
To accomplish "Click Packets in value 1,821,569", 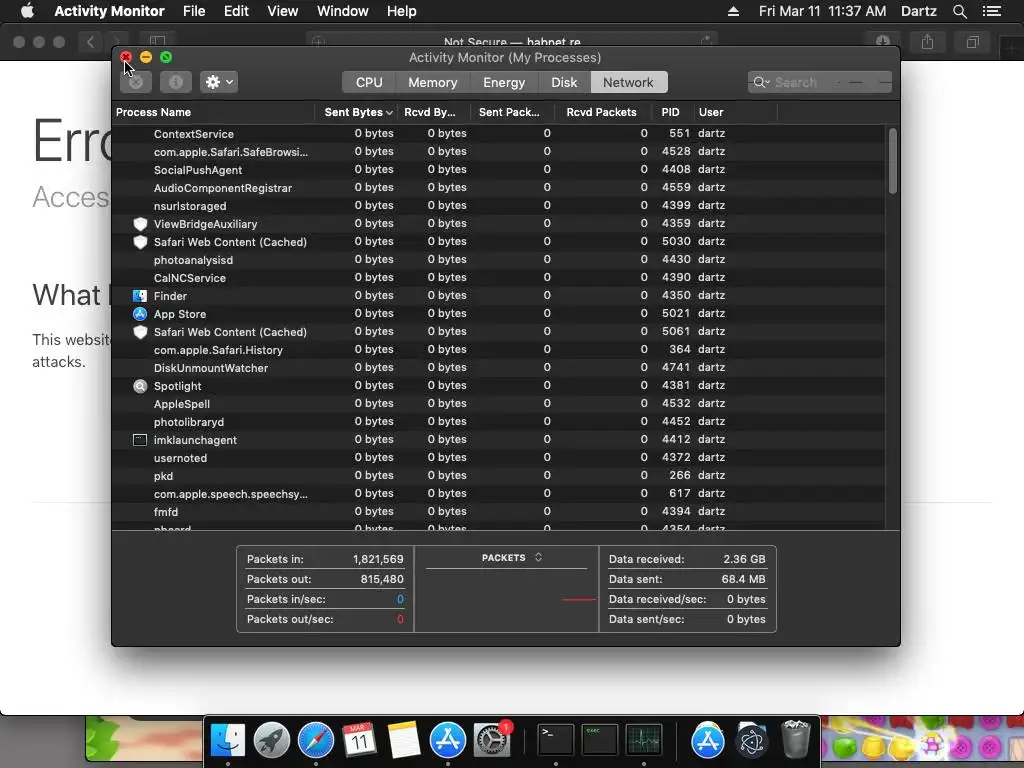I will point(378,559).
